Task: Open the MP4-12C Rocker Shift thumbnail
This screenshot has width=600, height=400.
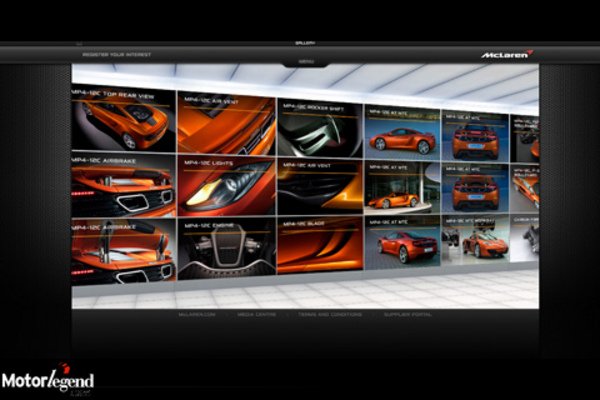Action: pyautogui.click(x=320, y=128)
